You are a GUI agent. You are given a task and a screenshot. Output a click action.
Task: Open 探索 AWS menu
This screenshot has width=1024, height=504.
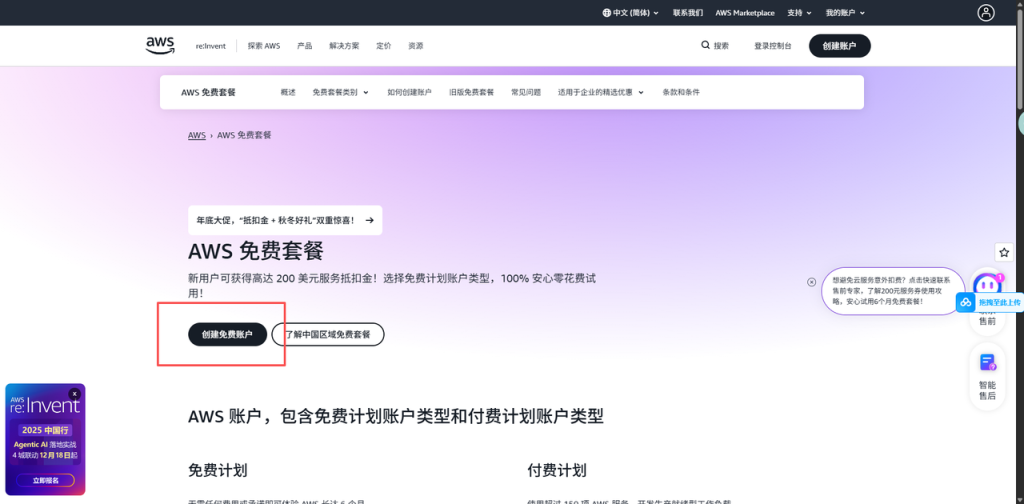click(x=264, y=46)
